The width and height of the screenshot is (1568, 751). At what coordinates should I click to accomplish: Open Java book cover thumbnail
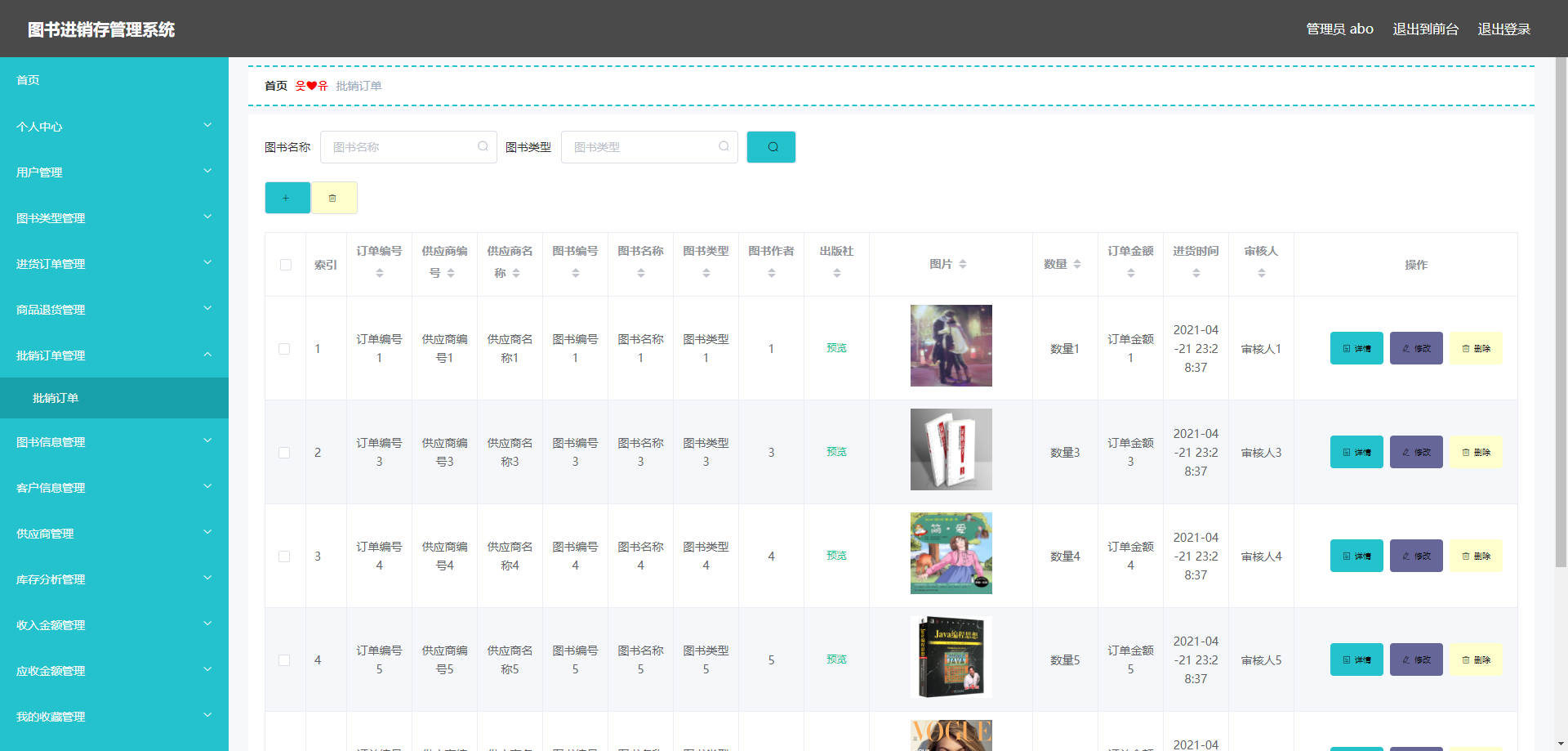[951, 657]
